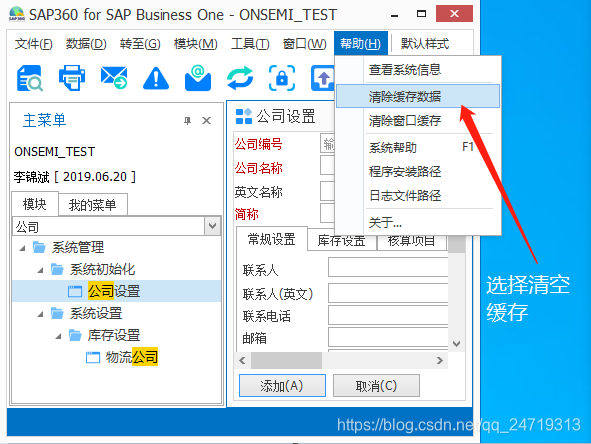591x444 pixels.
Task: Click the vertical scrollbar down arrow
Action: pos(456,344)
